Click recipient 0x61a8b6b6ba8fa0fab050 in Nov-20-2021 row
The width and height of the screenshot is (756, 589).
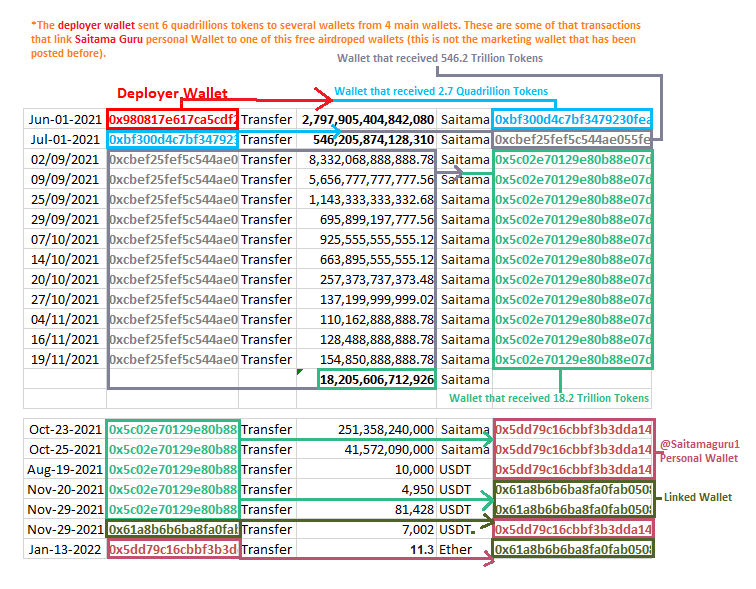coord(573,490)
